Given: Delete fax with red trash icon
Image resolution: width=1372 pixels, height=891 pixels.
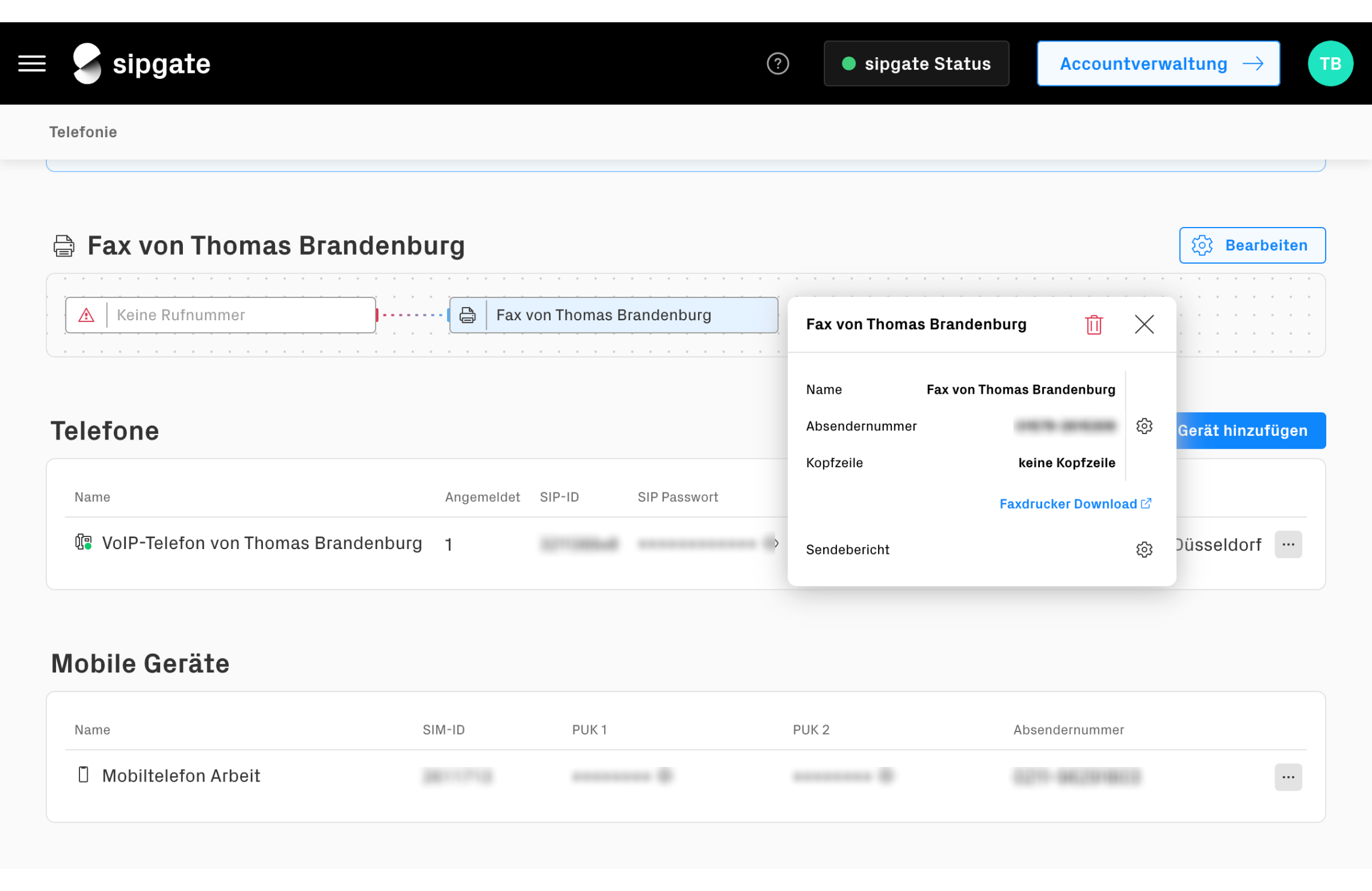Looking at the screenshot, I should pyautogui.click(x=1093, y=324).
